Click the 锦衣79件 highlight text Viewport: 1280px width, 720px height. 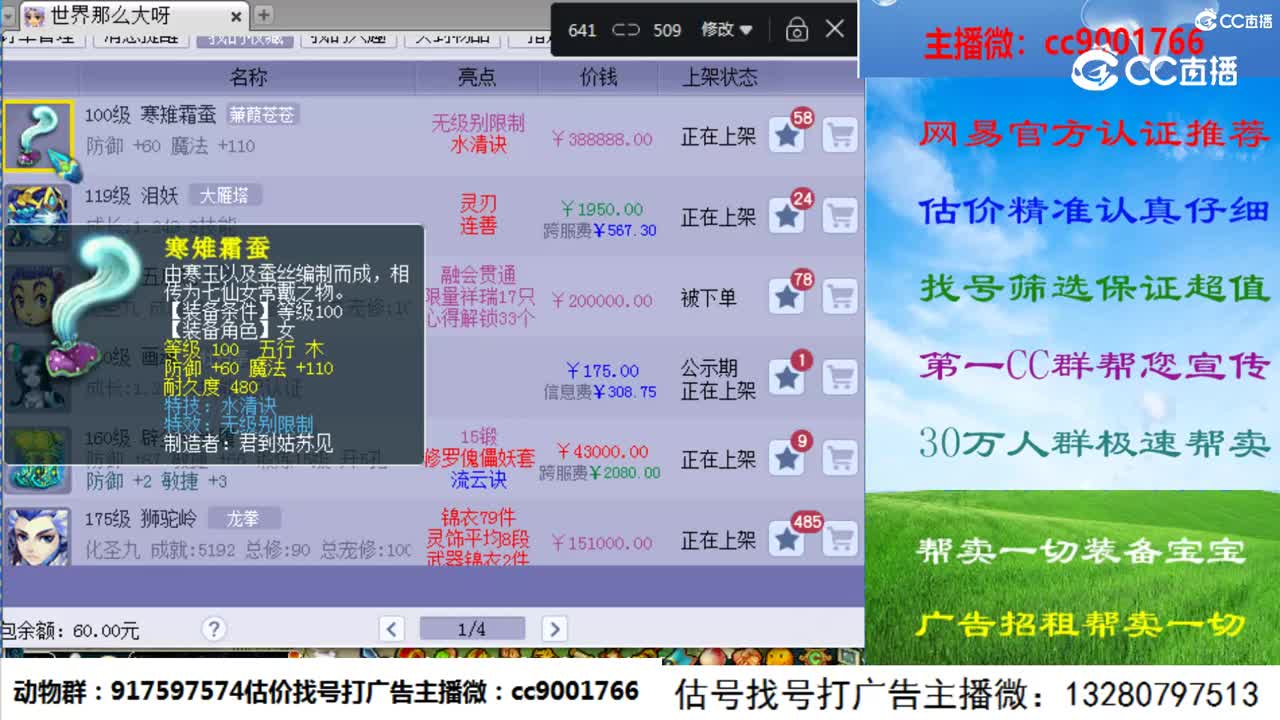[478, 518]
